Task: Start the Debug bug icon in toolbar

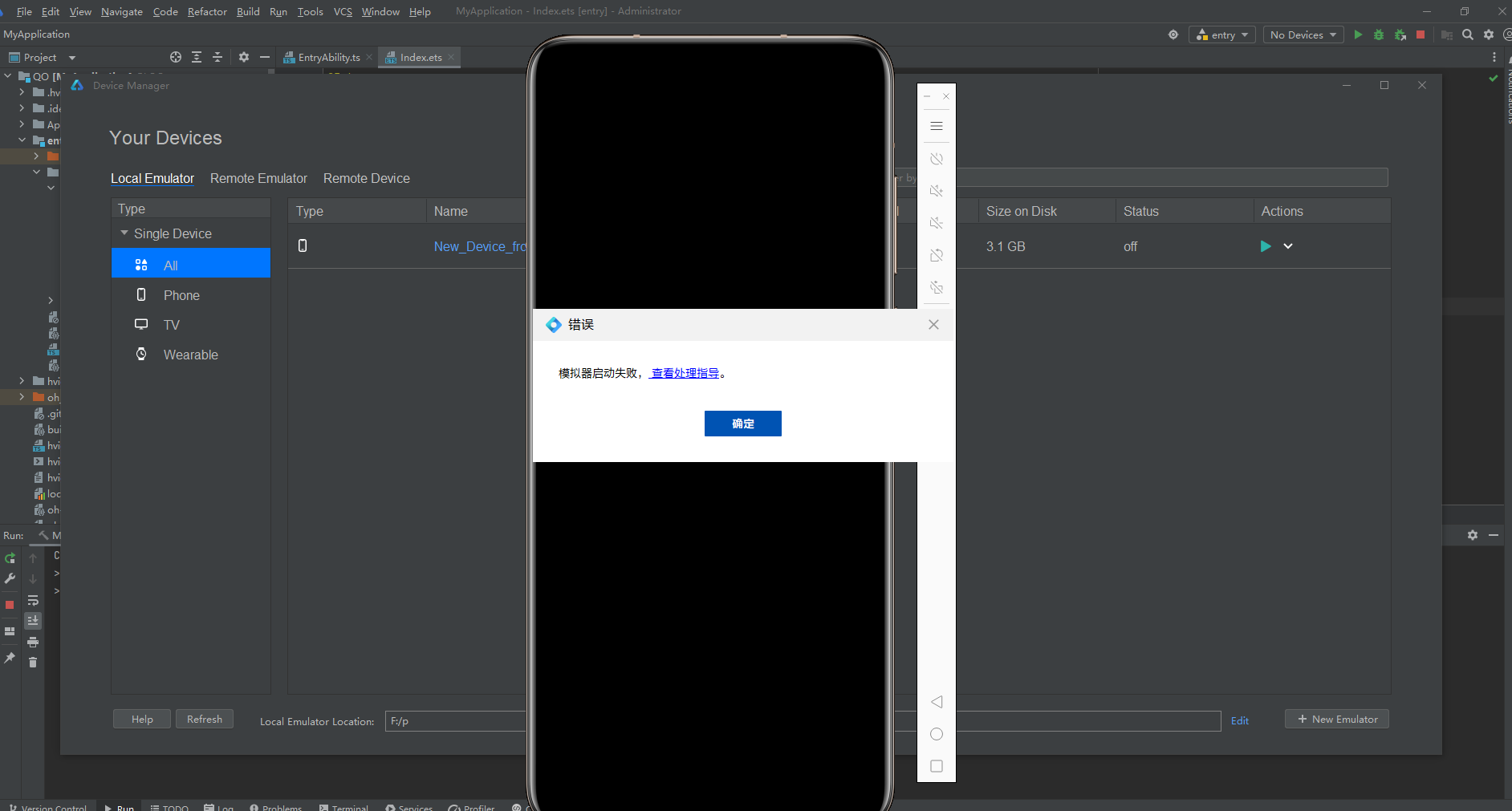Action: 1379,34
